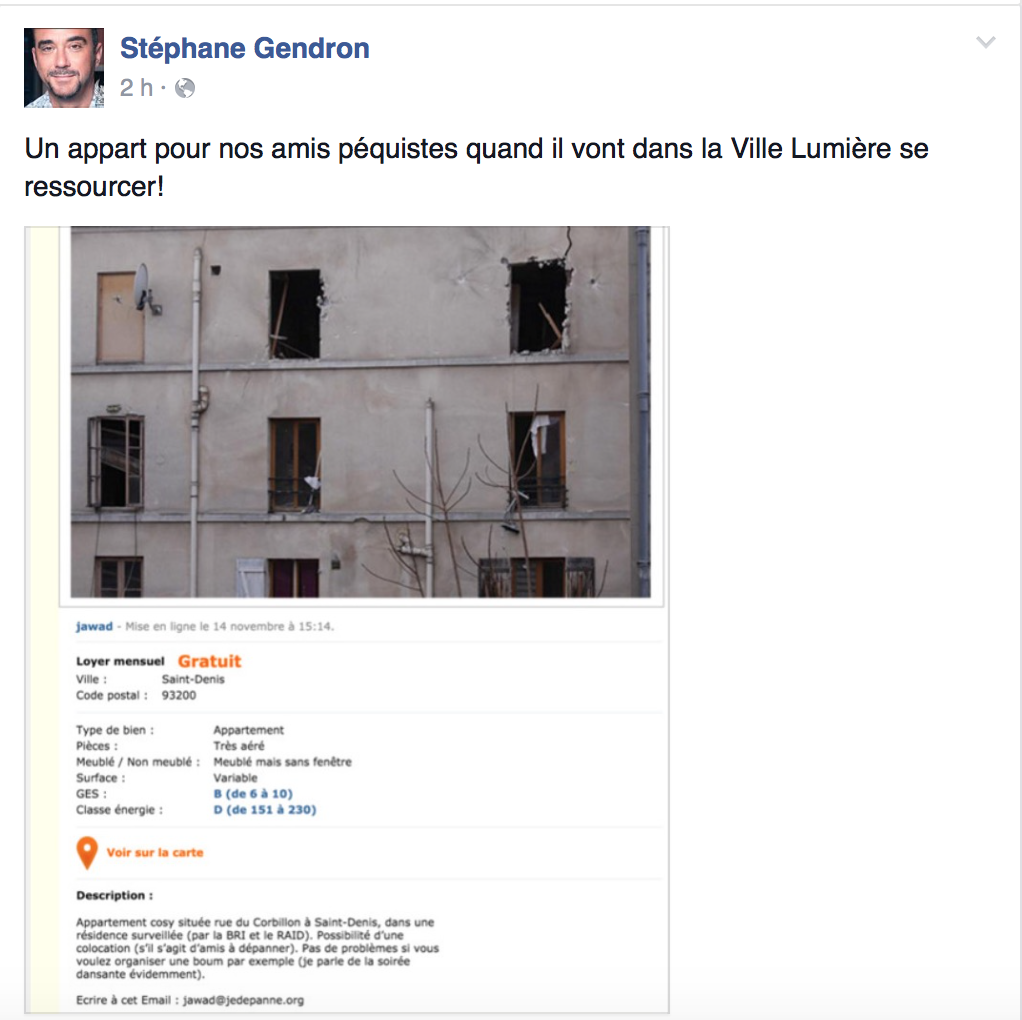Click the Appartement cosy description paragraph
The height and width of the screenshot is (1020, 1022).
pos(257,948)
